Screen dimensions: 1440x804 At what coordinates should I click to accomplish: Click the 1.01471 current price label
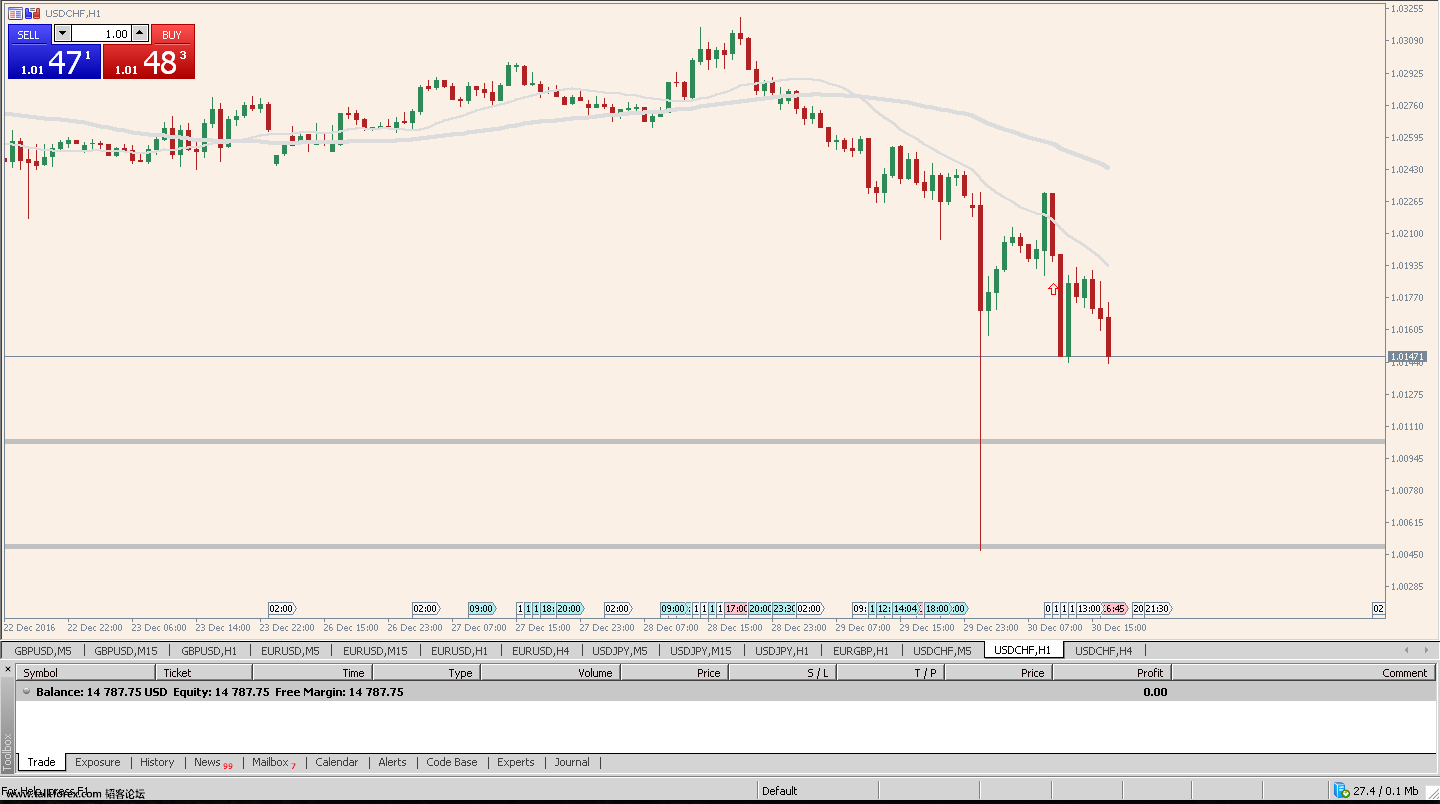1407,357
